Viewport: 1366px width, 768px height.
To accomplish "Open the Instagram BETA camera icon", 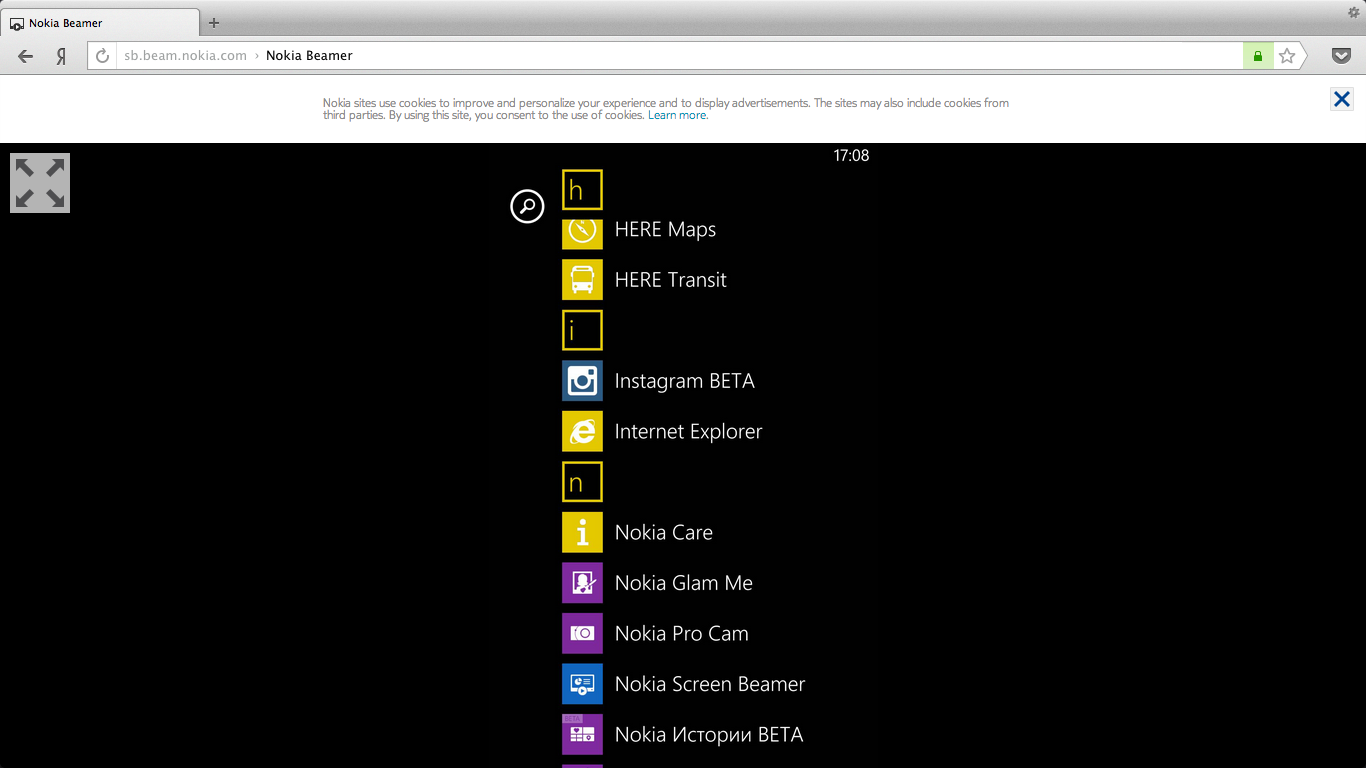I will [x=582, y=381].
